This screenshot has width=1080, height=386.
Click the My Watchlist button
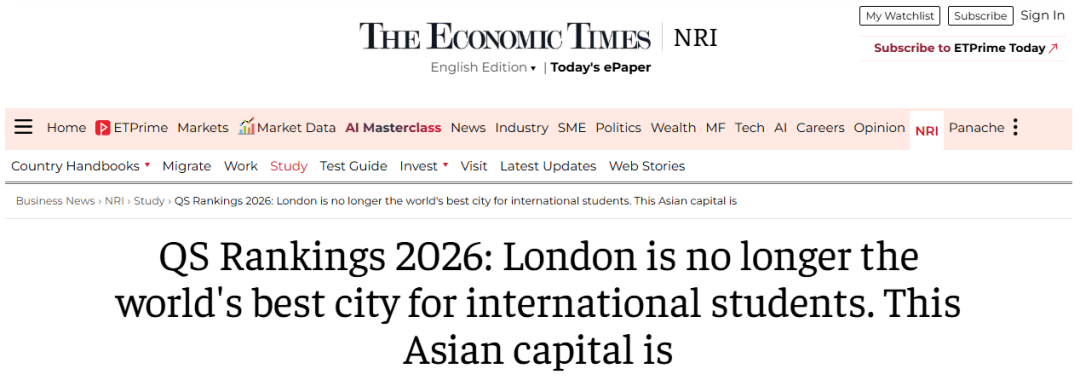click(900, 16)
